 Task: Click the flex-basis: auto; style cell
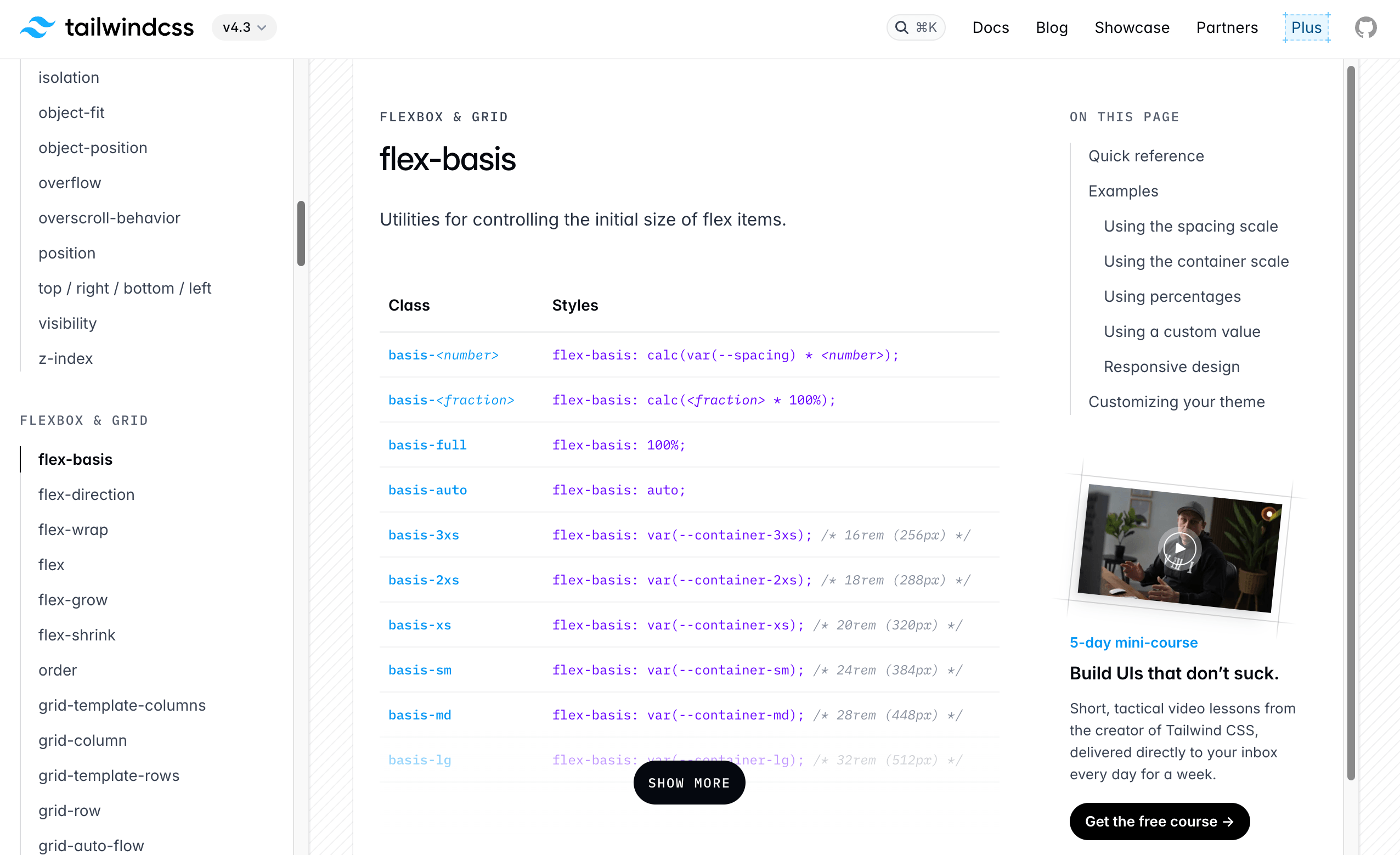[619, 490]
